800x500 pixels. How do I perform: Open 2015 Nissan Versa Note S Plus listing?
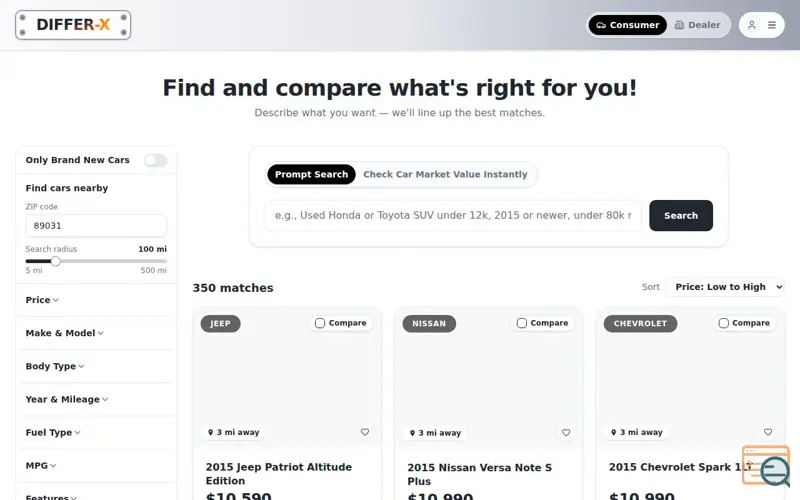pyautogui.click(x=480, y=474)
